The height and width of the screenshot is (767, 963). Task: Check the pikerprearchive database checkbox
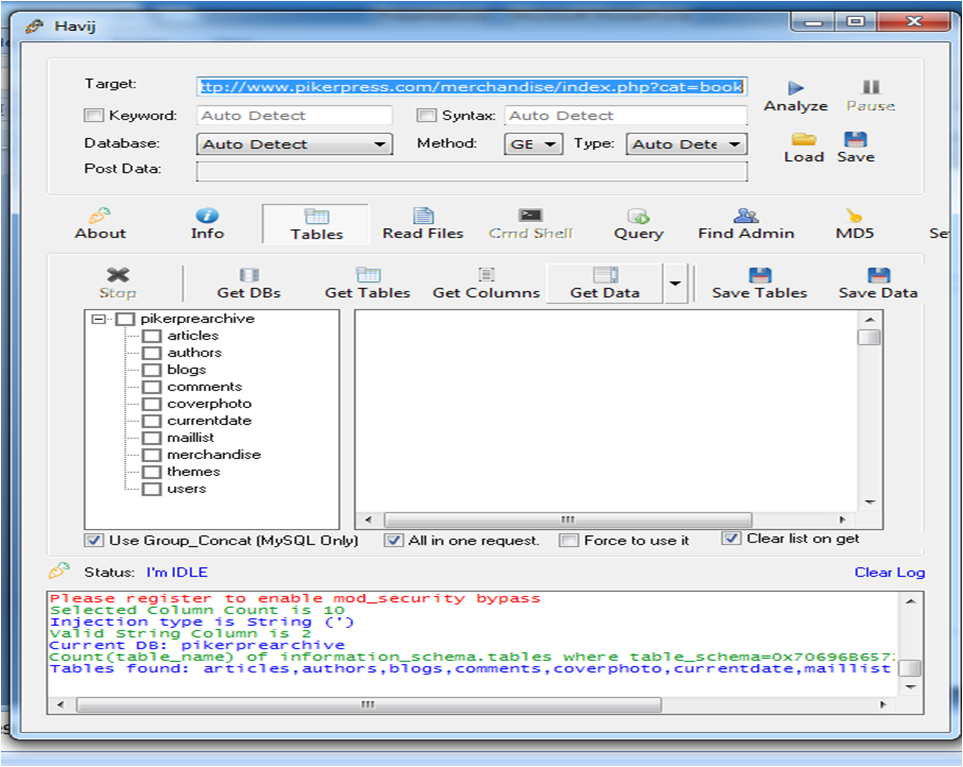[x=125, y=319]
